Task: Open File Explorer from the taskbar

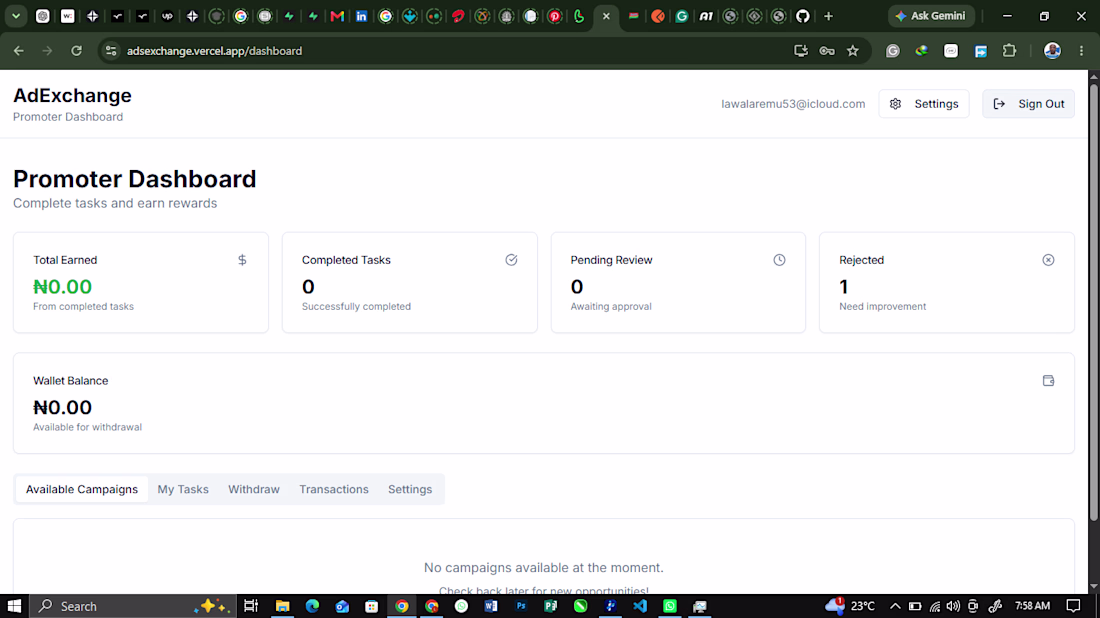Action: (283, 606)
